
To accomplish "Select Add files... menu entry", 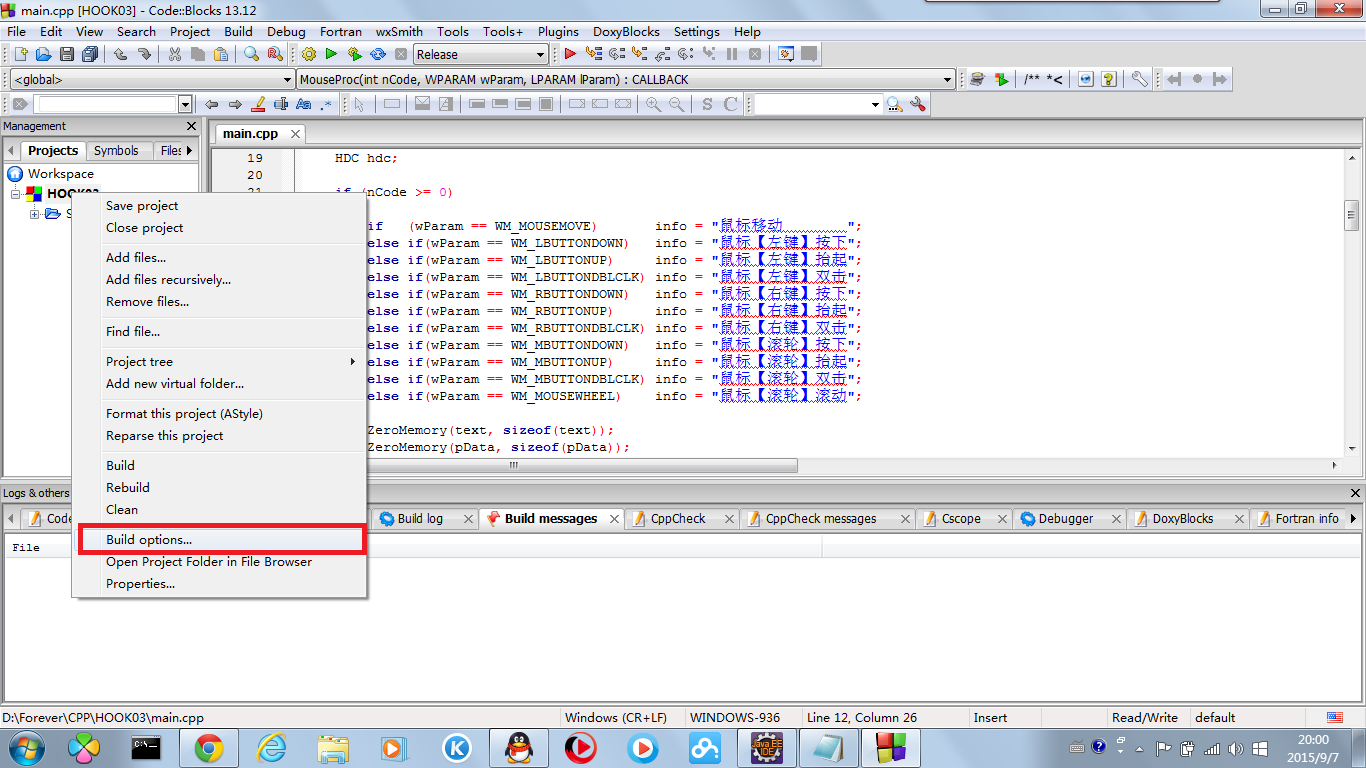I will pyautogui.click(x=220, y=257).
